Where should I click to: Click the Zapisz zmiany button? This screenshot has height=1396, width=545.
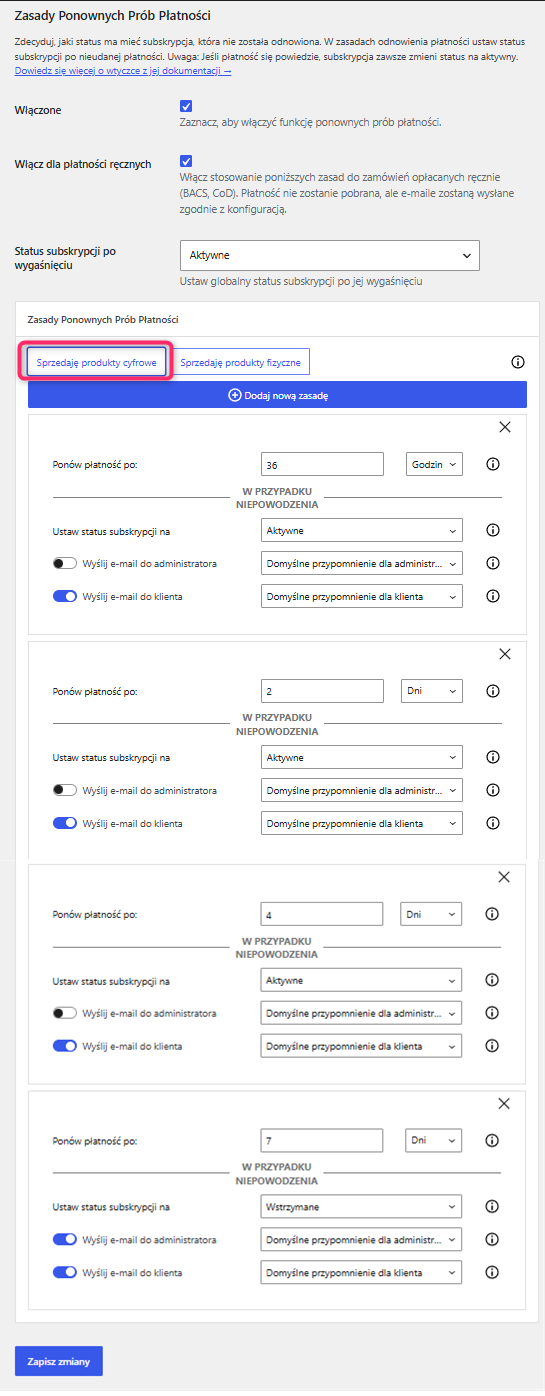(59, 1361)
